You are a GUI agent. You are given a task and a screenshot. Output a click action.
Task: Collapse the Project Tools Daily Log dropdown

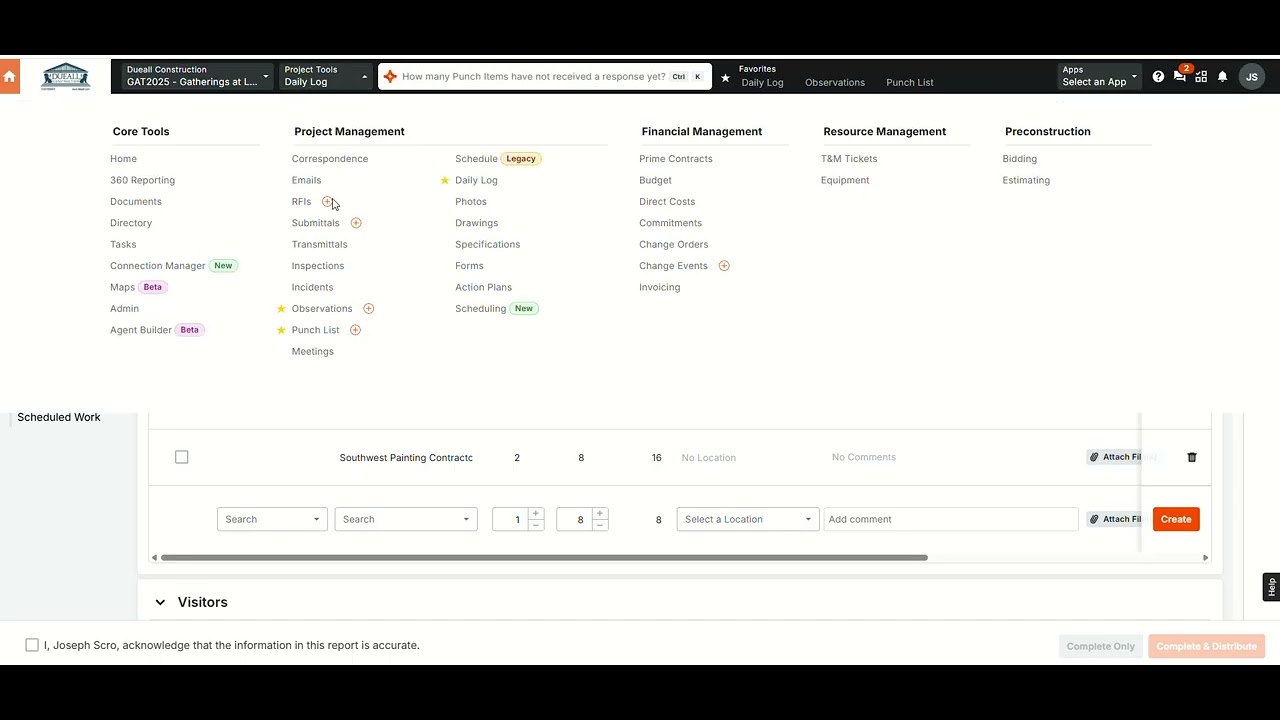click(x=326, y=76)
